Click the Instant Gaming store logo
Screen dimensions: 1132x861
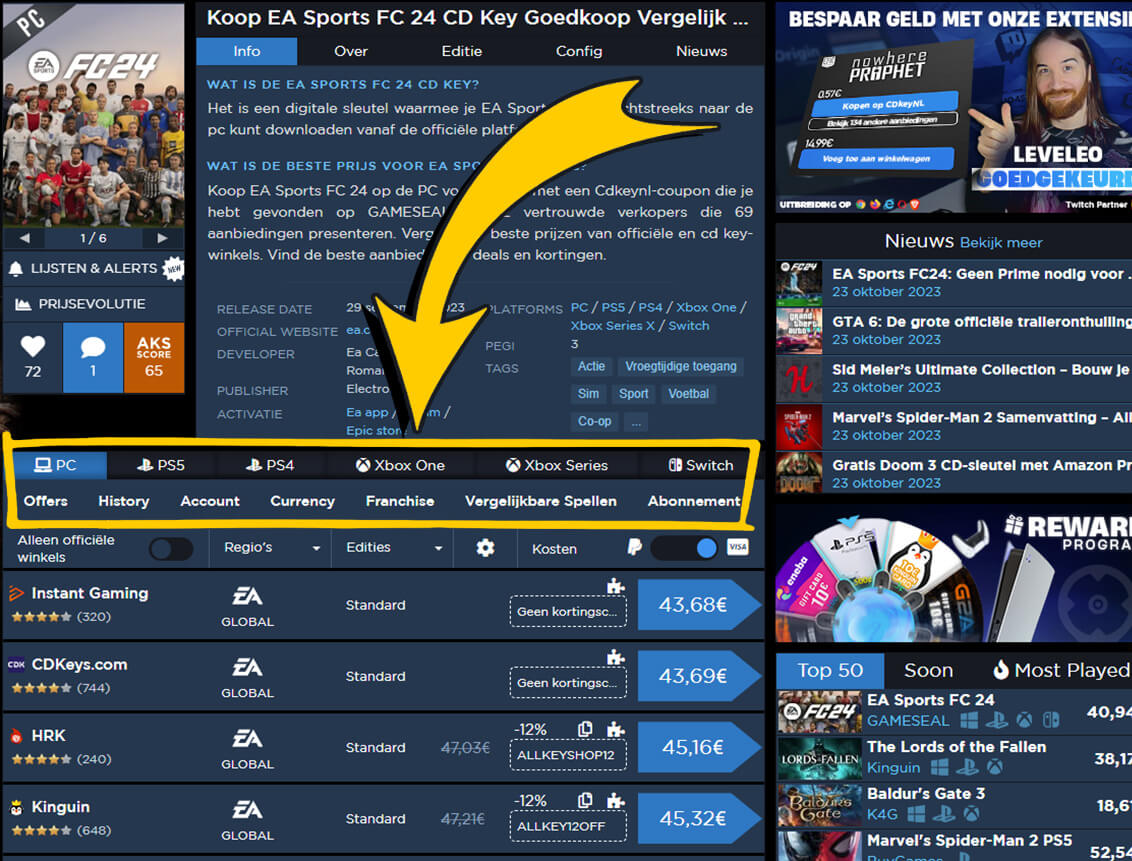pos(16,593)
